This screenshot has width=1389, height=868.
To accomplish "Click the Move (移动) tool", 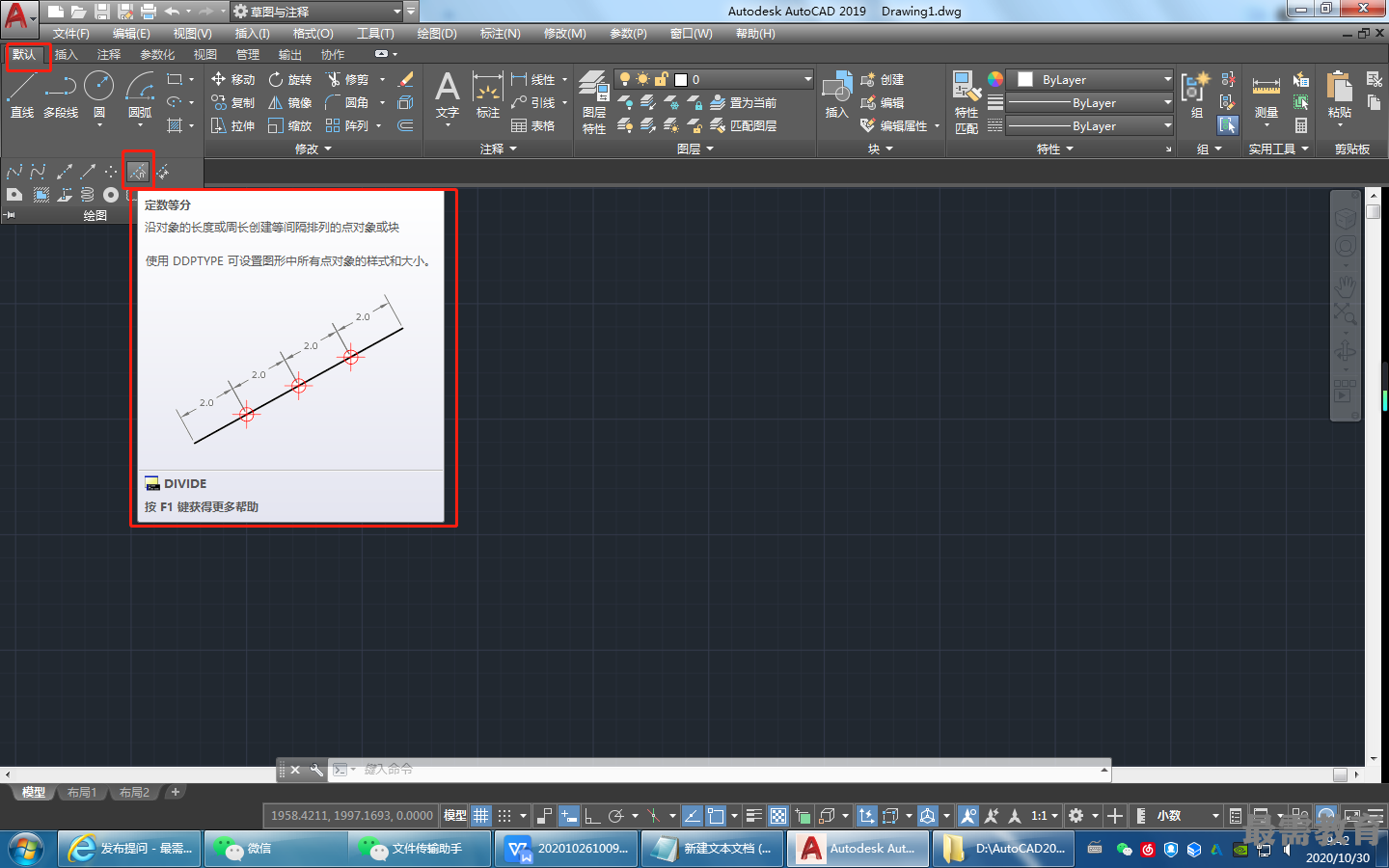I will point(232,79).
